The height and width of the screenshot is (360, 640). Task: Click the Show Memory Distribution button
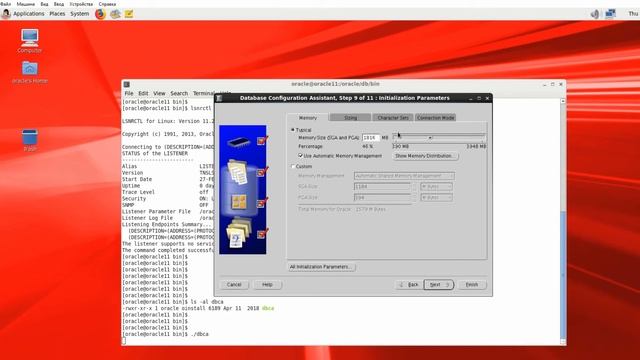coord(425,156)
